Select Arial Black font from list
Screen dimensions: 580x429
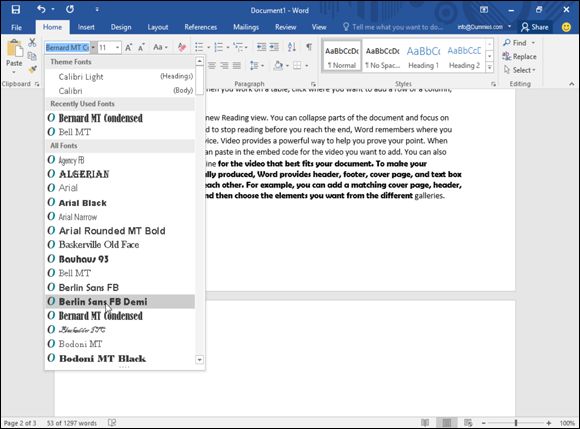120,203
